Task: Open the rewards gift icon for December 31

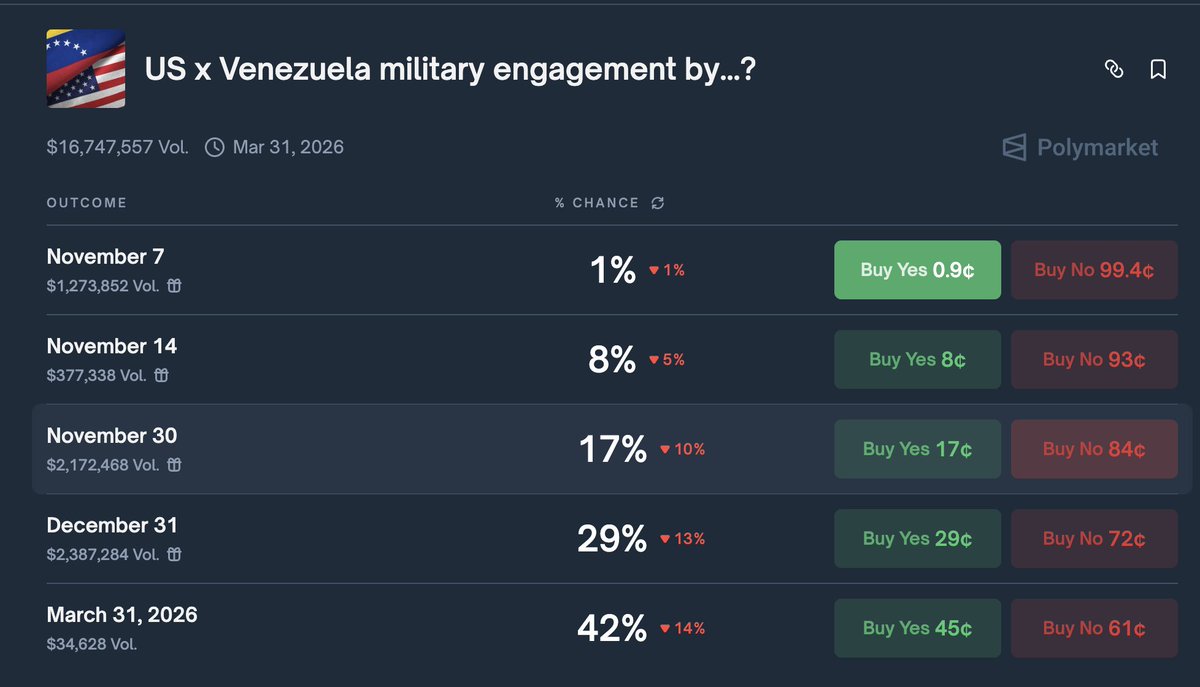Action: (x=174, y=554)
